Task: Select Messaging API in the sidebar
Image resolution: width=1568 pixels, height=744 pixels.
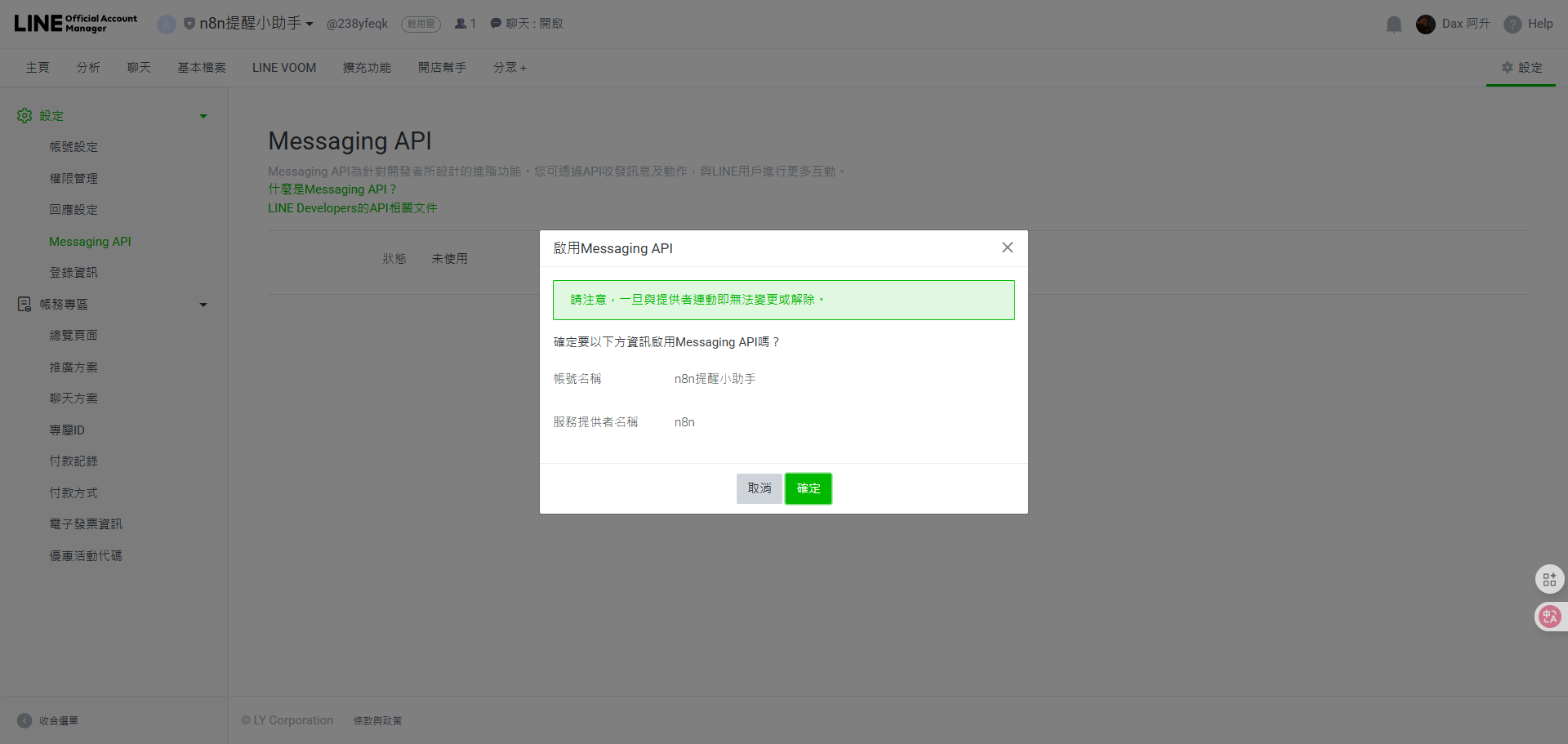Action: [x=90, y=241]
